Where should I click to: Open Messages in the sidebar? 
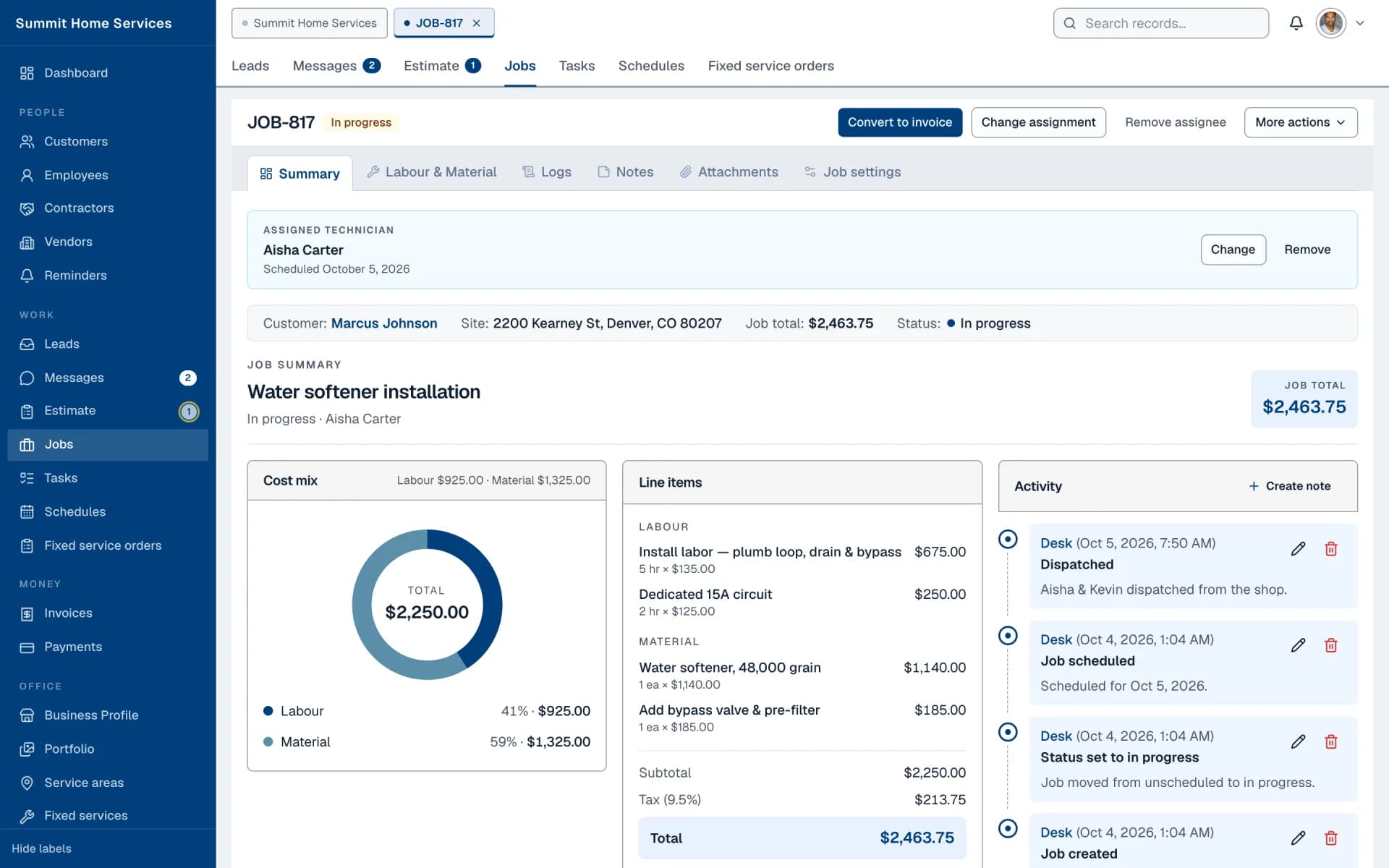point(108,378)
